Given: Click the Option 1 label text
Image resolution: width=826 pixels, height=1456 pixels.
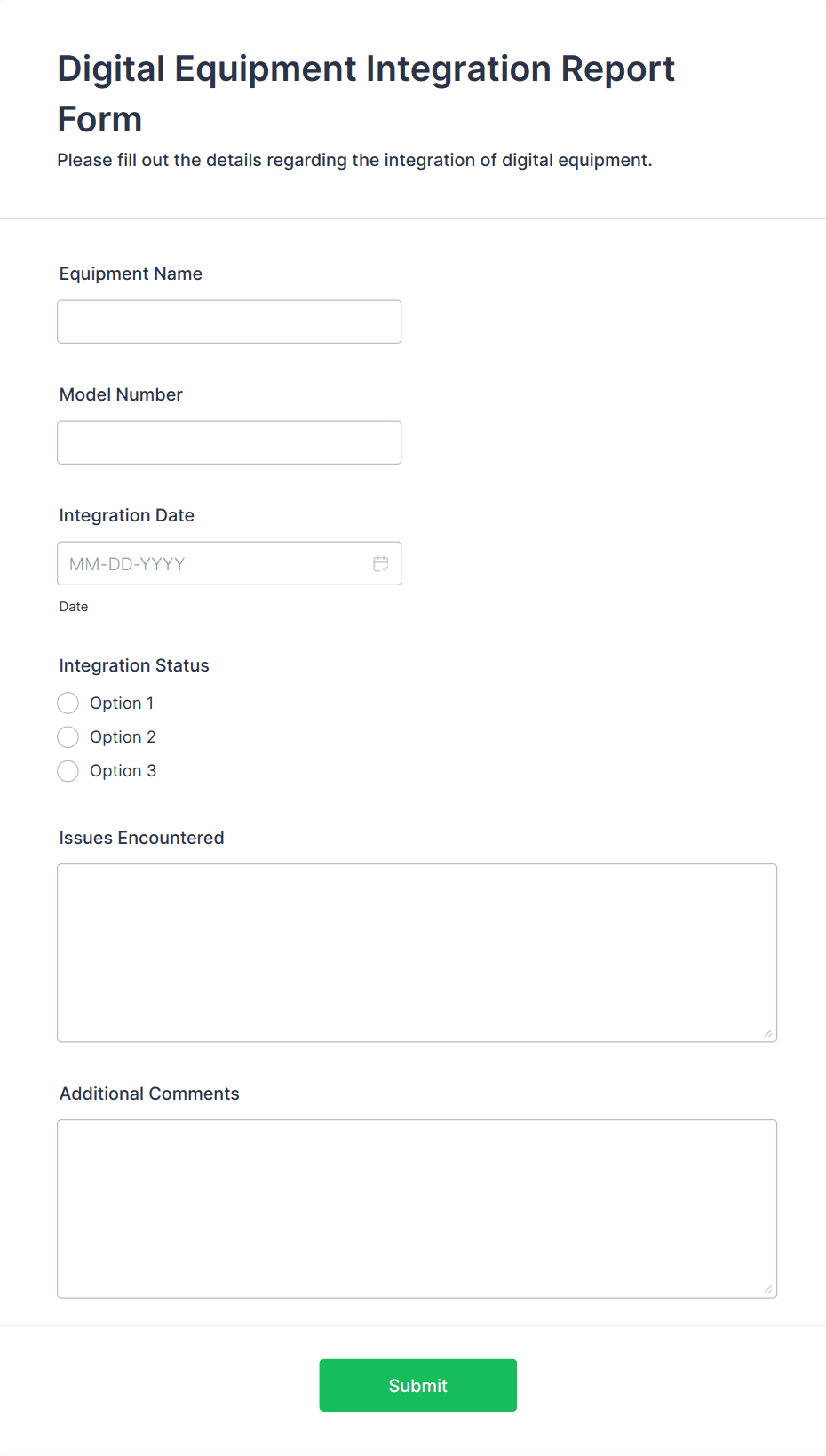Looking at the screenshot, I should [x=122, y=704].
